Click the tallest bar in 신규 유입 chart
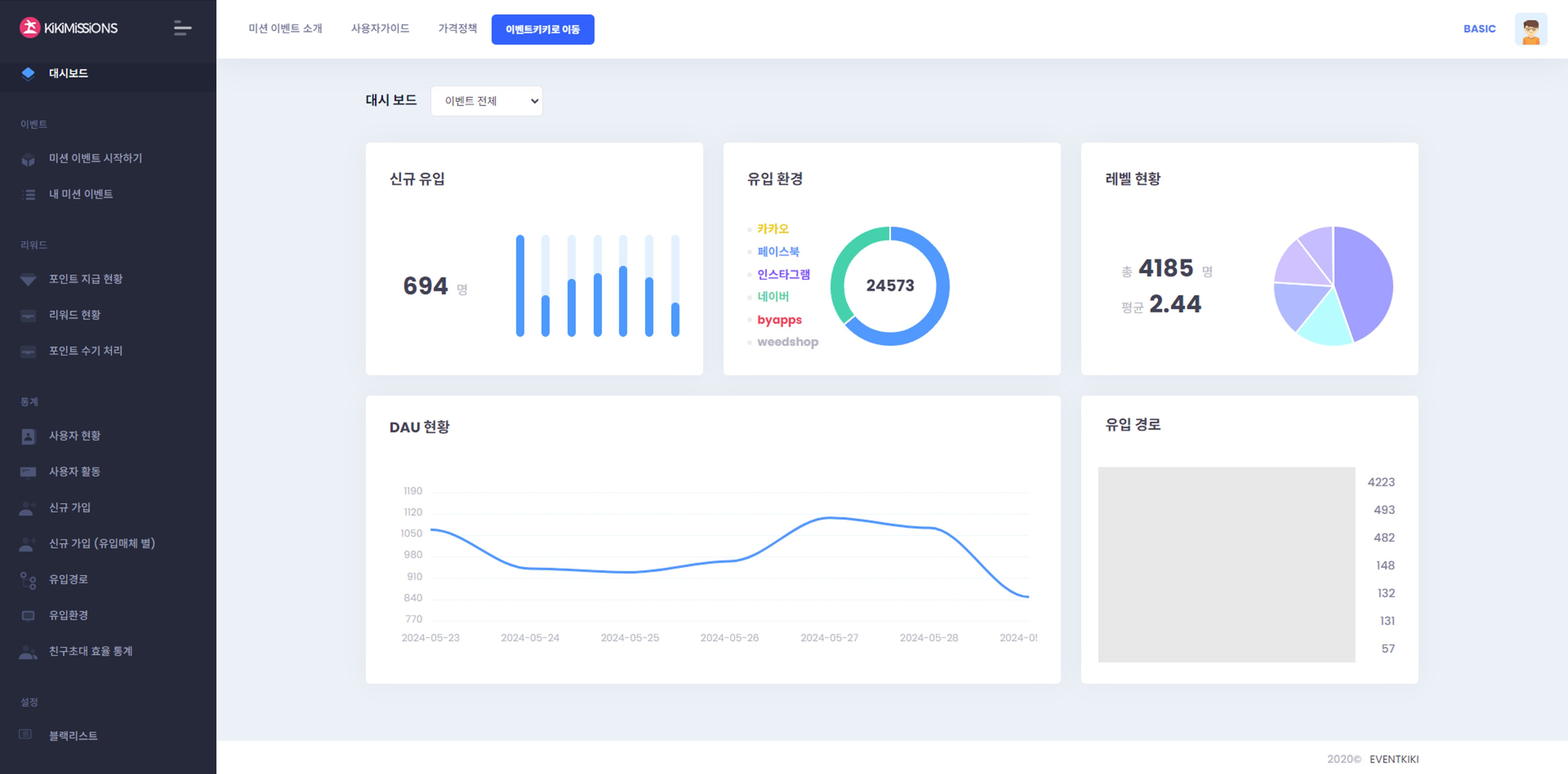 [x=520, y=286]
